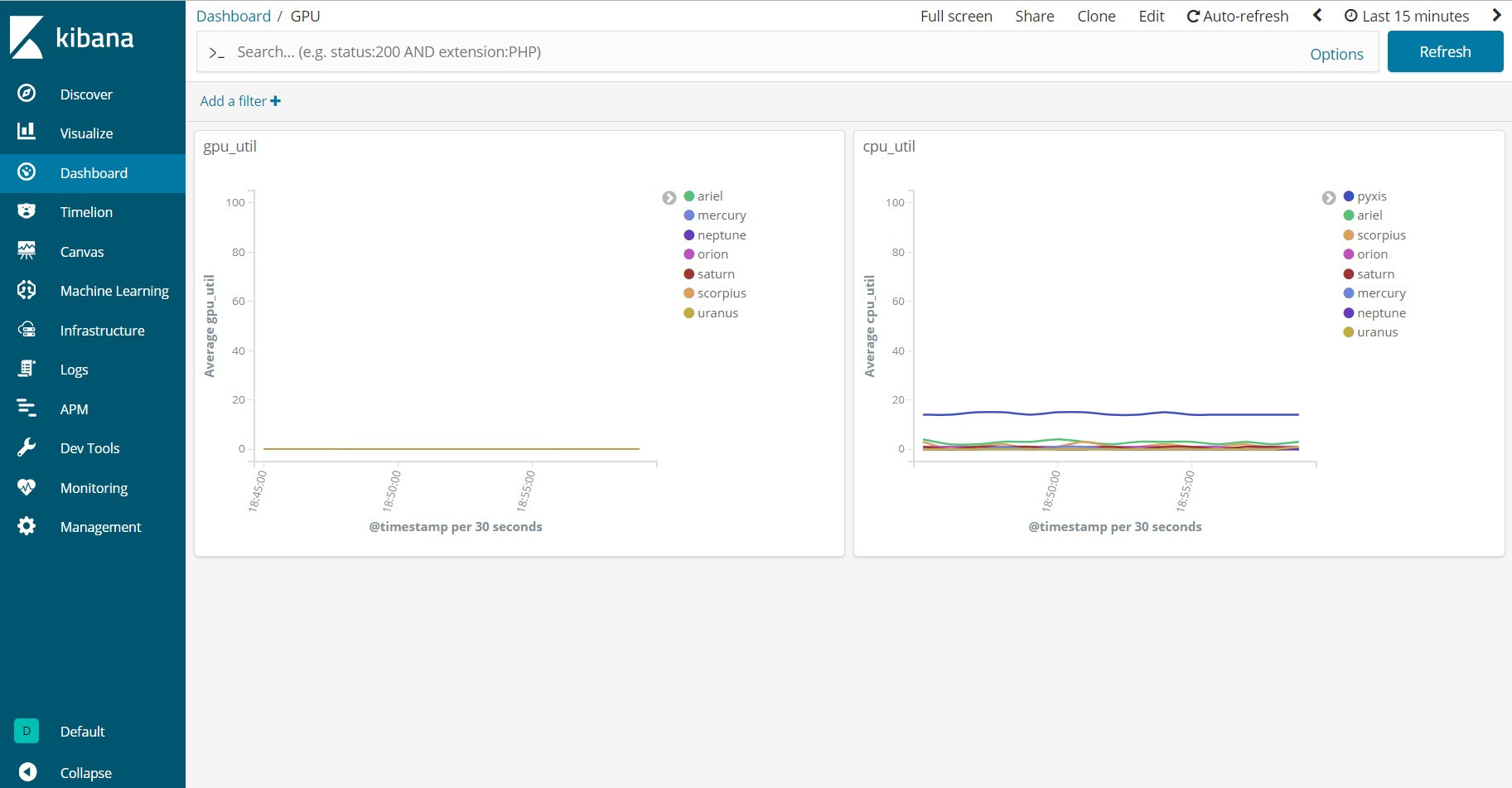Open Canvas via its sidebar icon
This screenshot has height=788, width=1512.
pyautogui.click(x=27, y=250)
